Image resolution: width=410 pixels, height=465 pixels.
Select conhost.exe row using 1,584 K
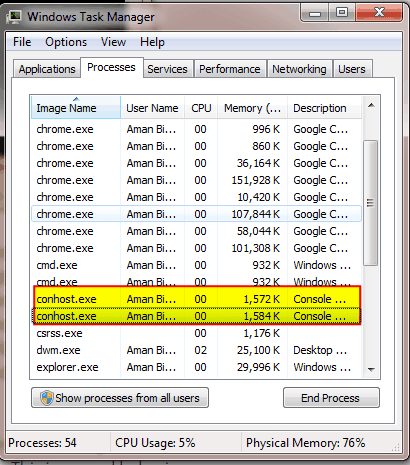pyautogui.click(x=196, y=316)
